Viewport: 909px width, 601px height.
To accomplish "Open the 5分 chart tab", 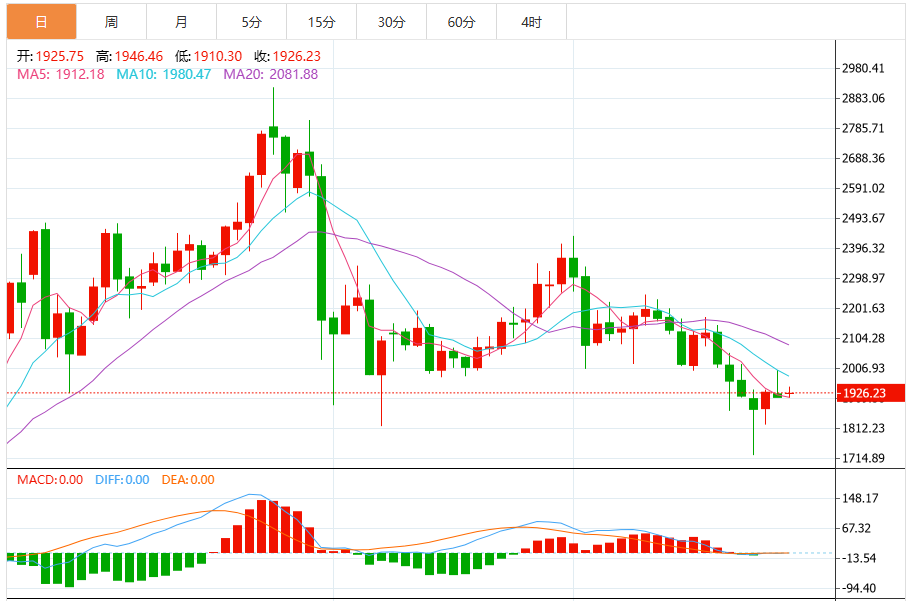I will click(x=252, y=22).
